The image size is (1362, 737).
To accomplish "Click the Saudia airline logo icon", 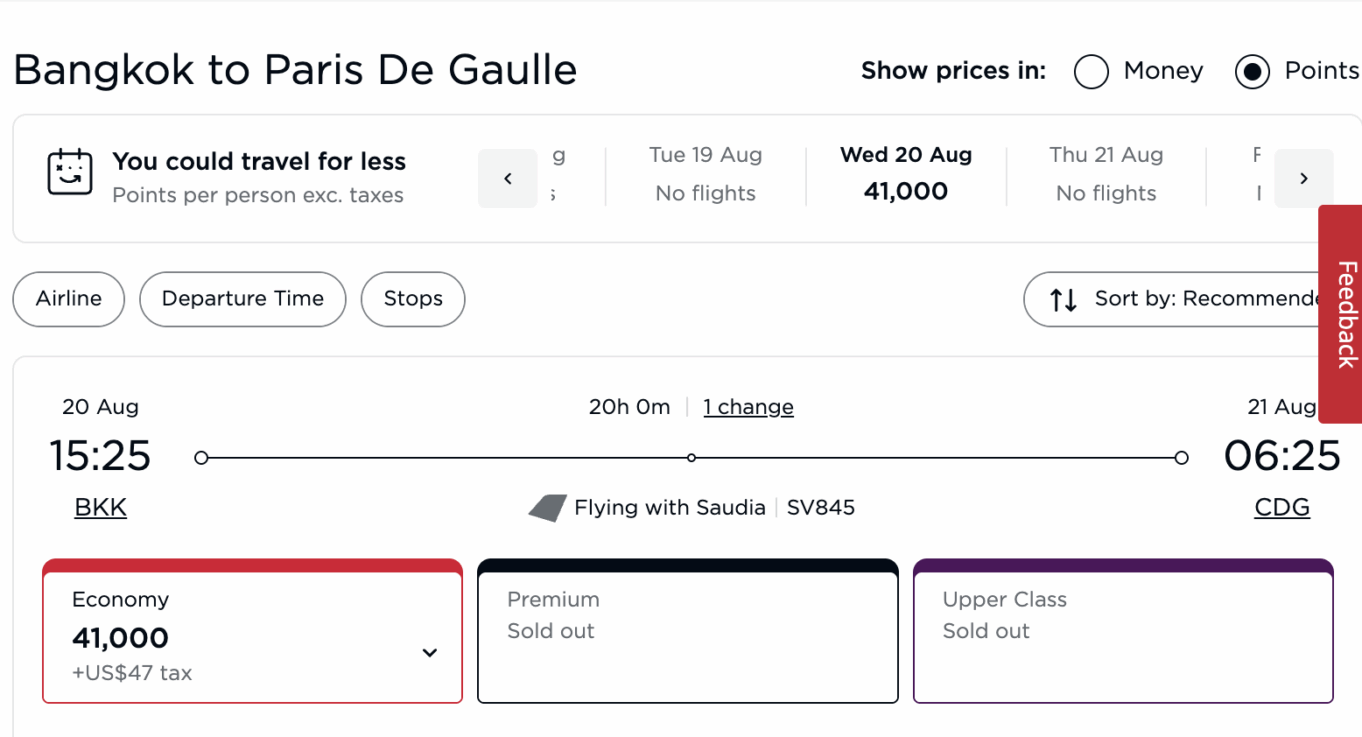I will pyautogui.click(x=547, y=508).
